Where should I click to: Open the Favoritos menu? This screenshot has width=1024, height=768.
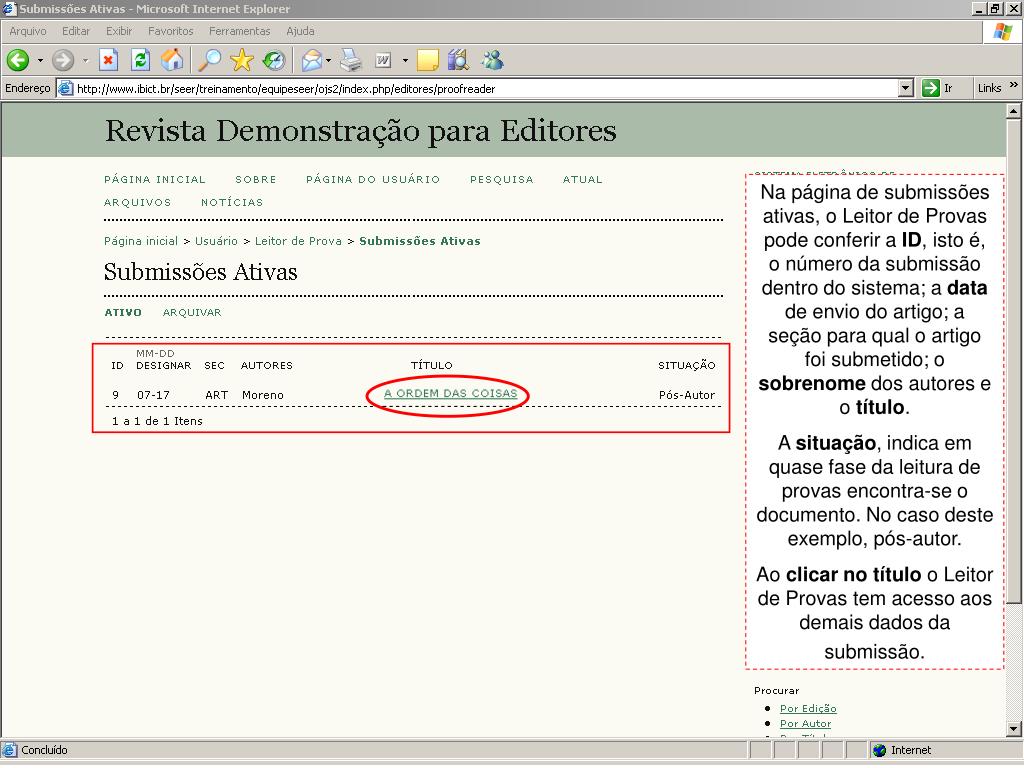point(170,31)
